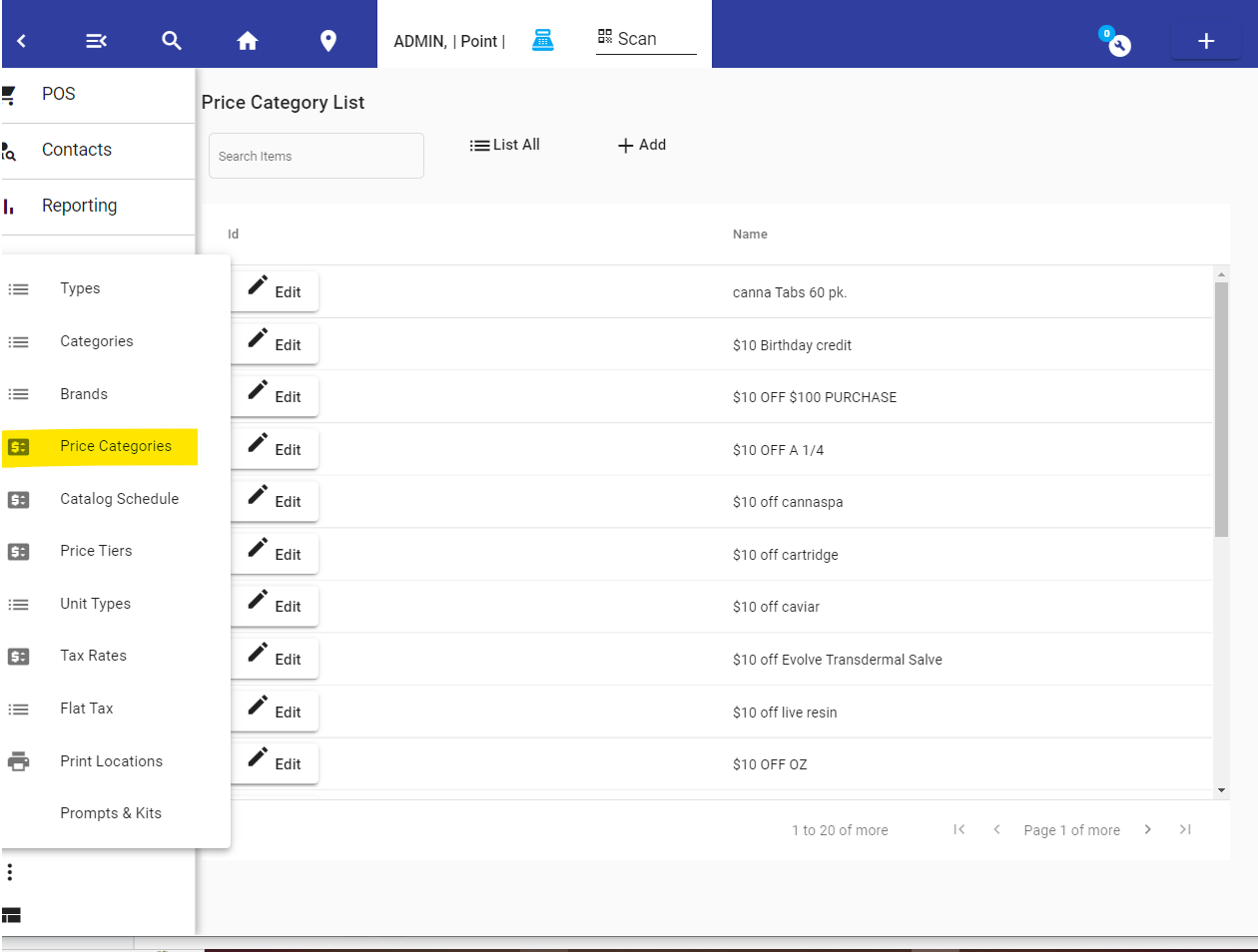Edit the $10 off live resin row

(x=275, y=711)
